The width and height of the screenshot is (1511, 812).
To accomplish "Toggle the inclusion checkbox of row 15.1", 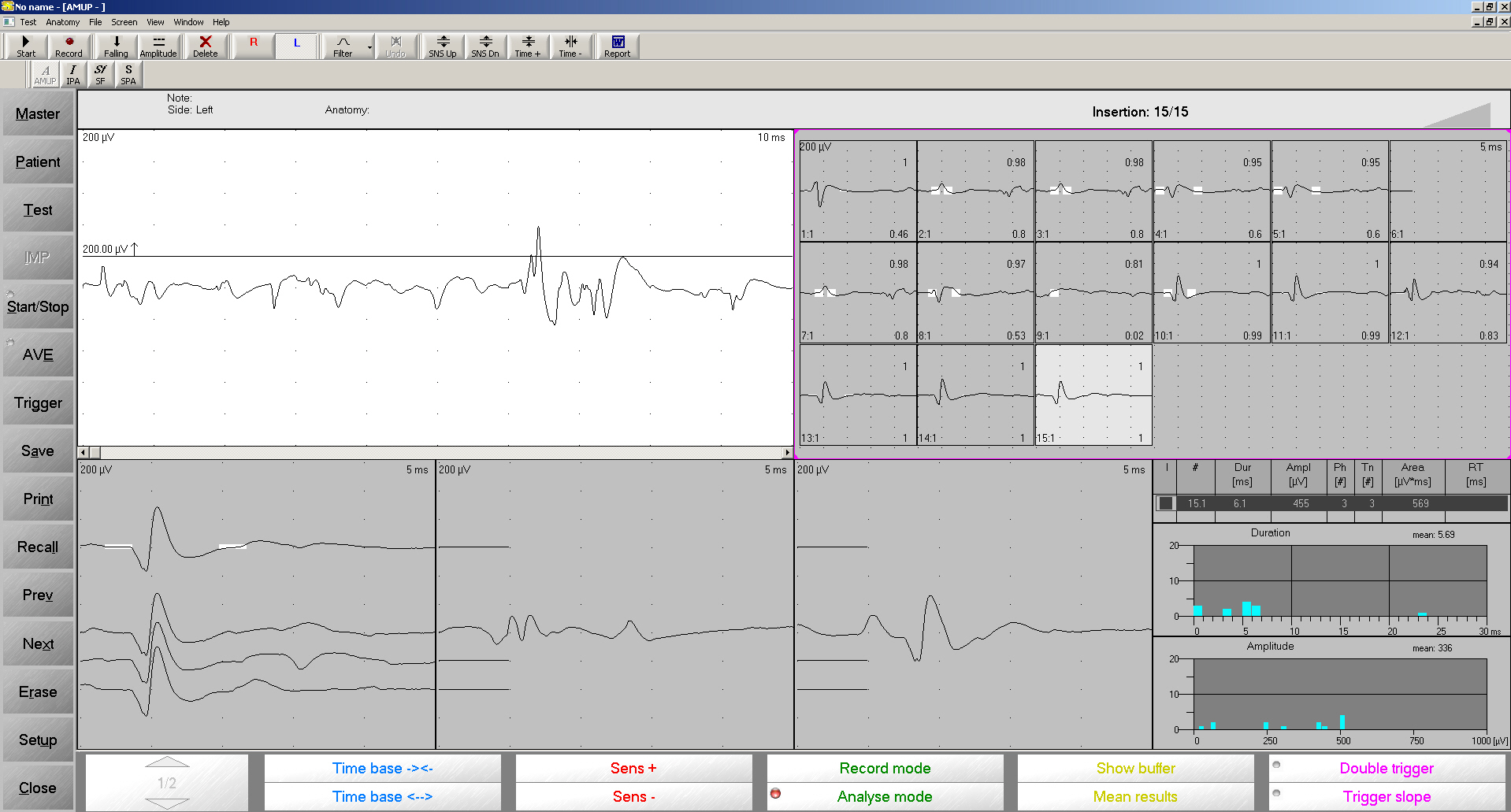I will [1166, 503].
